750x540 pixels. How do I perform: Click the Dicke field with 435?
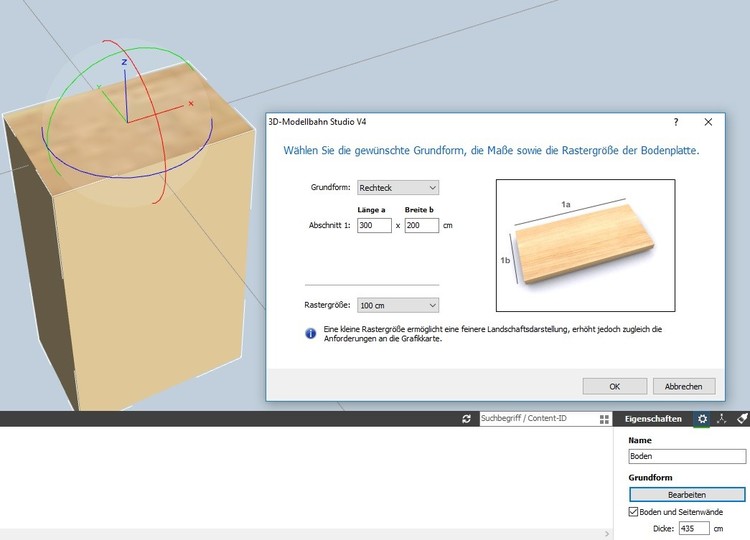click(694, 529)
